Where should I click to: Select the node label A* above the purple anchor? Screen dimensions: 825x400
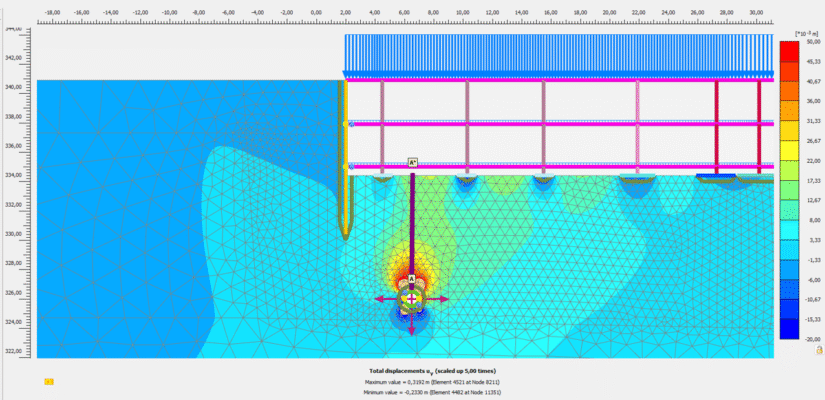(x=412, y=163)
